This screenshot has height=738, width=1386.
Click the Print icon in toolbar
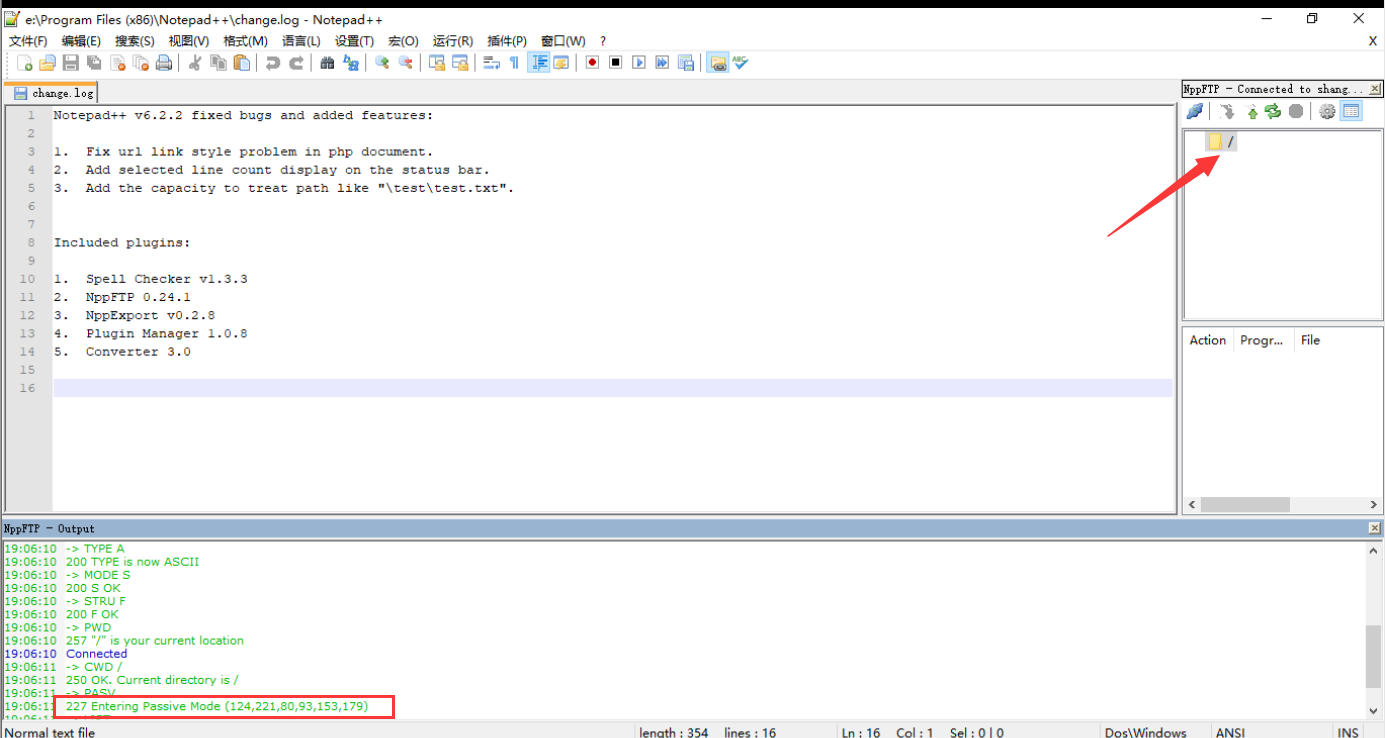(164, 63)
